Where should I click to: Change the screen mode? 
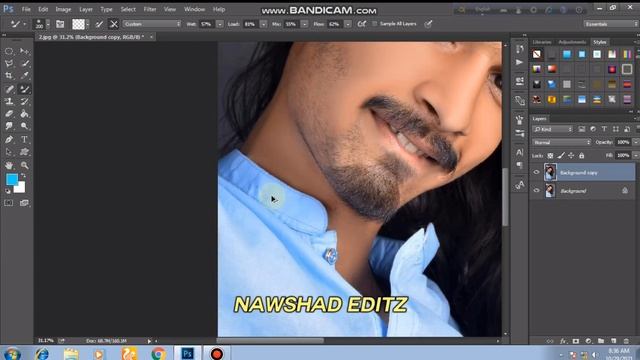click(x=24, y=203)
